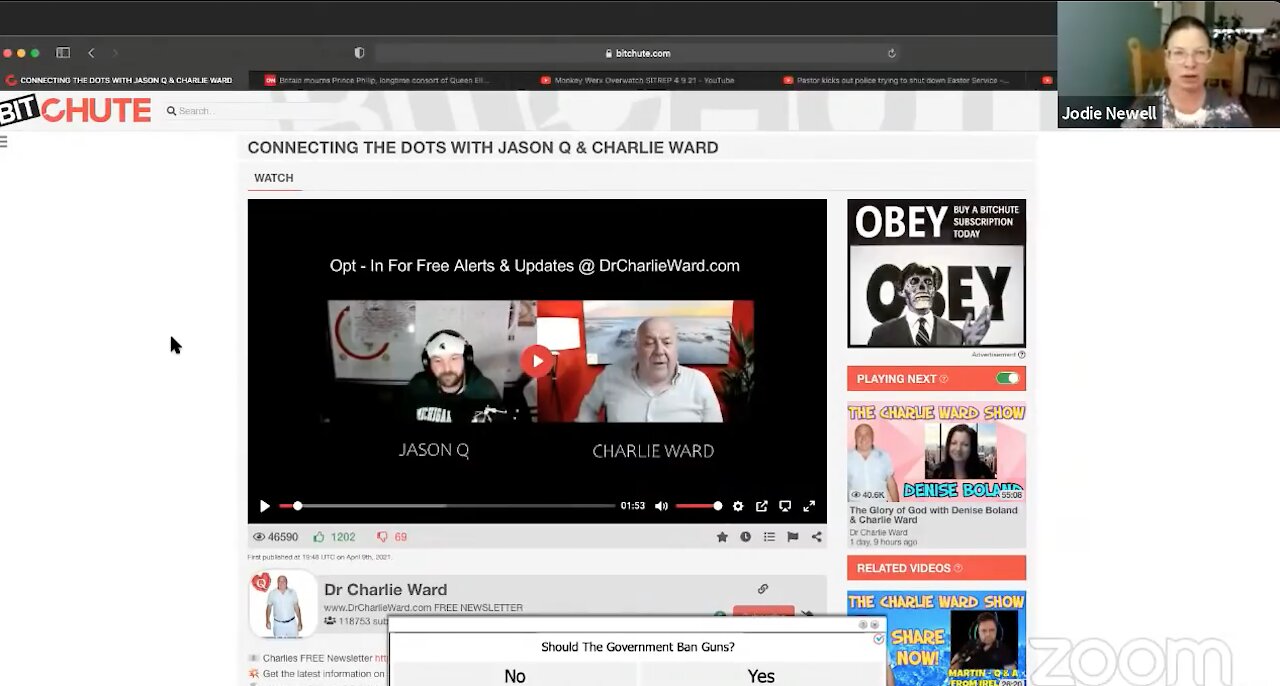Open the hamburger menu on BitChute's left side
The image size is (1280, 686).
[4, 142]
